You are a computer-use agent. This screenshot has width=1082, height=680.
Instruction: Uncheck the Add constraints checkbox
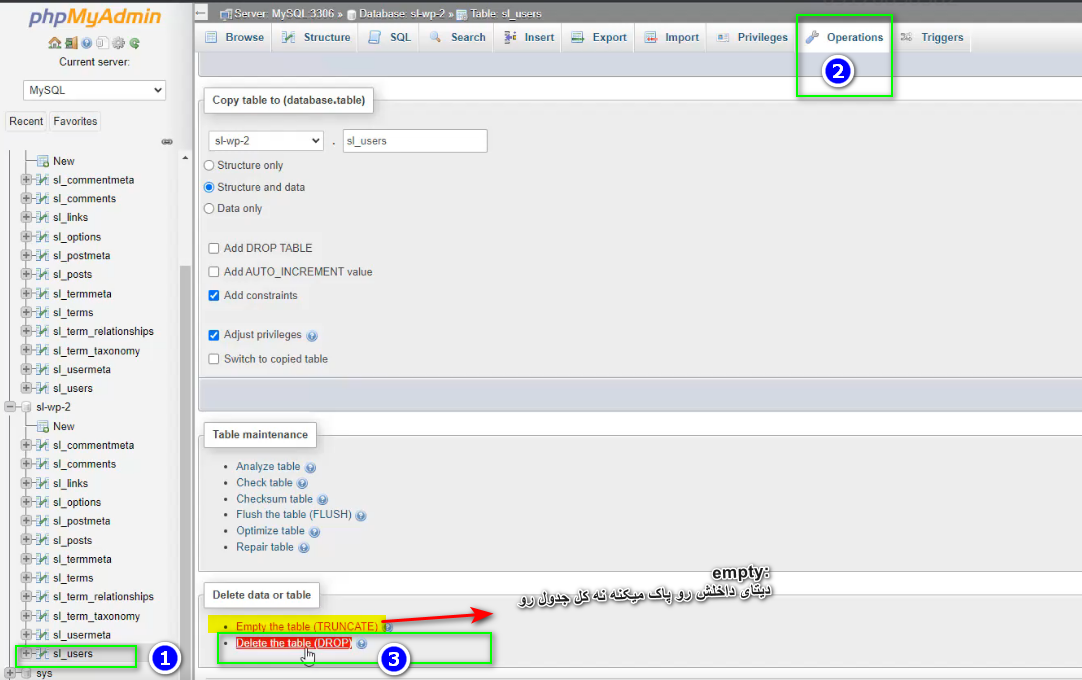click(x=214, y=295)
